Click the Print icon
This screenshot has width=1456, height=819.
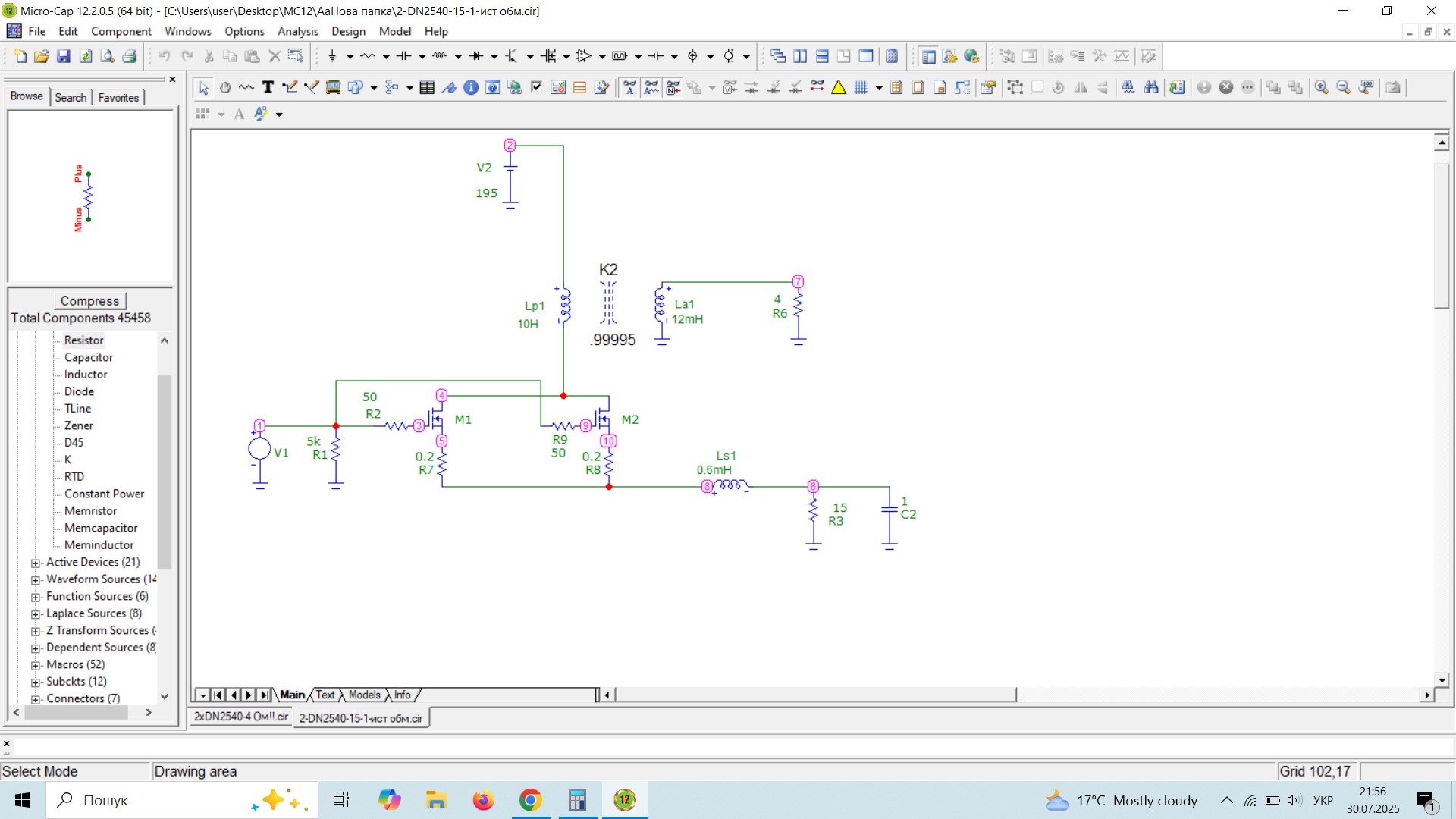point(130,56)
